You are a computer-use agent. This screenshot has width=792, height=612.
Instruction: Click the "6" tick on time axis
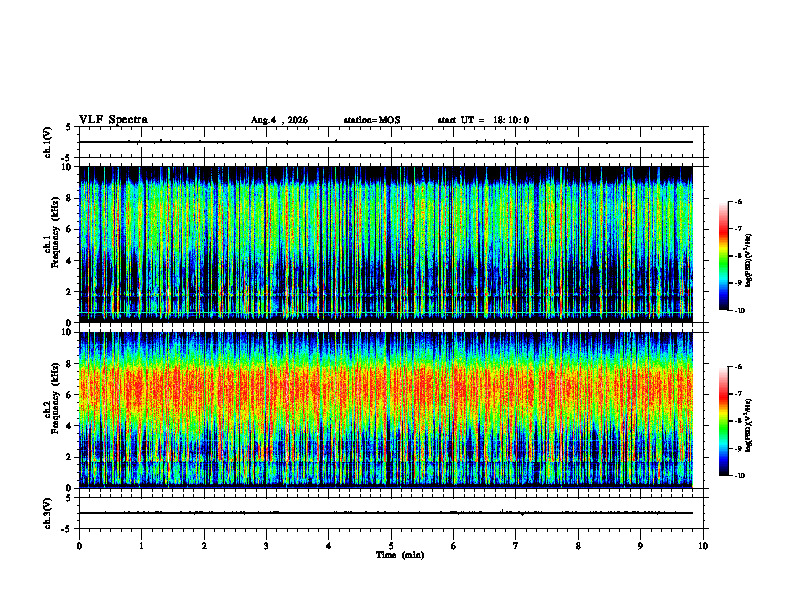pyautogui.click(x=454, y=546)
